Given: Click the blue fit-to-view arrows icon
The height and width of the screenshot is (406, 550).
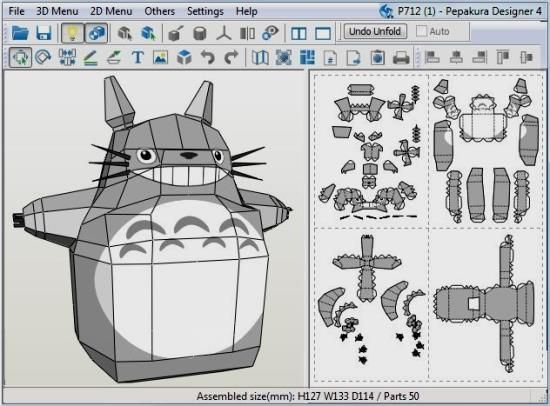Looking at the screenshot, I should tap(283, 58).
